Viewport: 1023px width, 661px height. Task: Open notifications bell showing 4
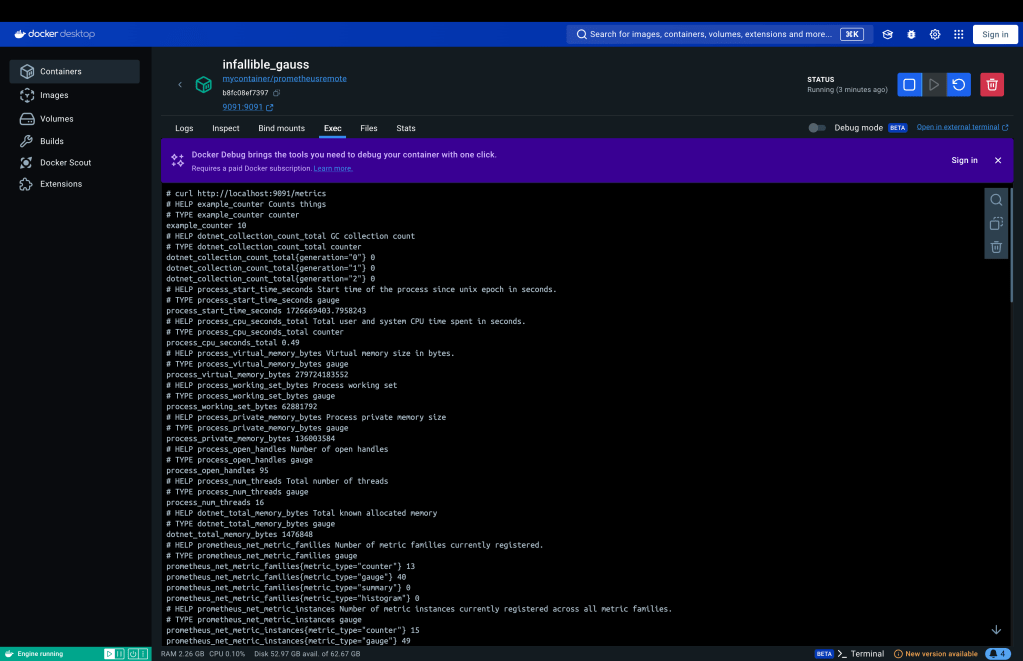coord(998,653)
